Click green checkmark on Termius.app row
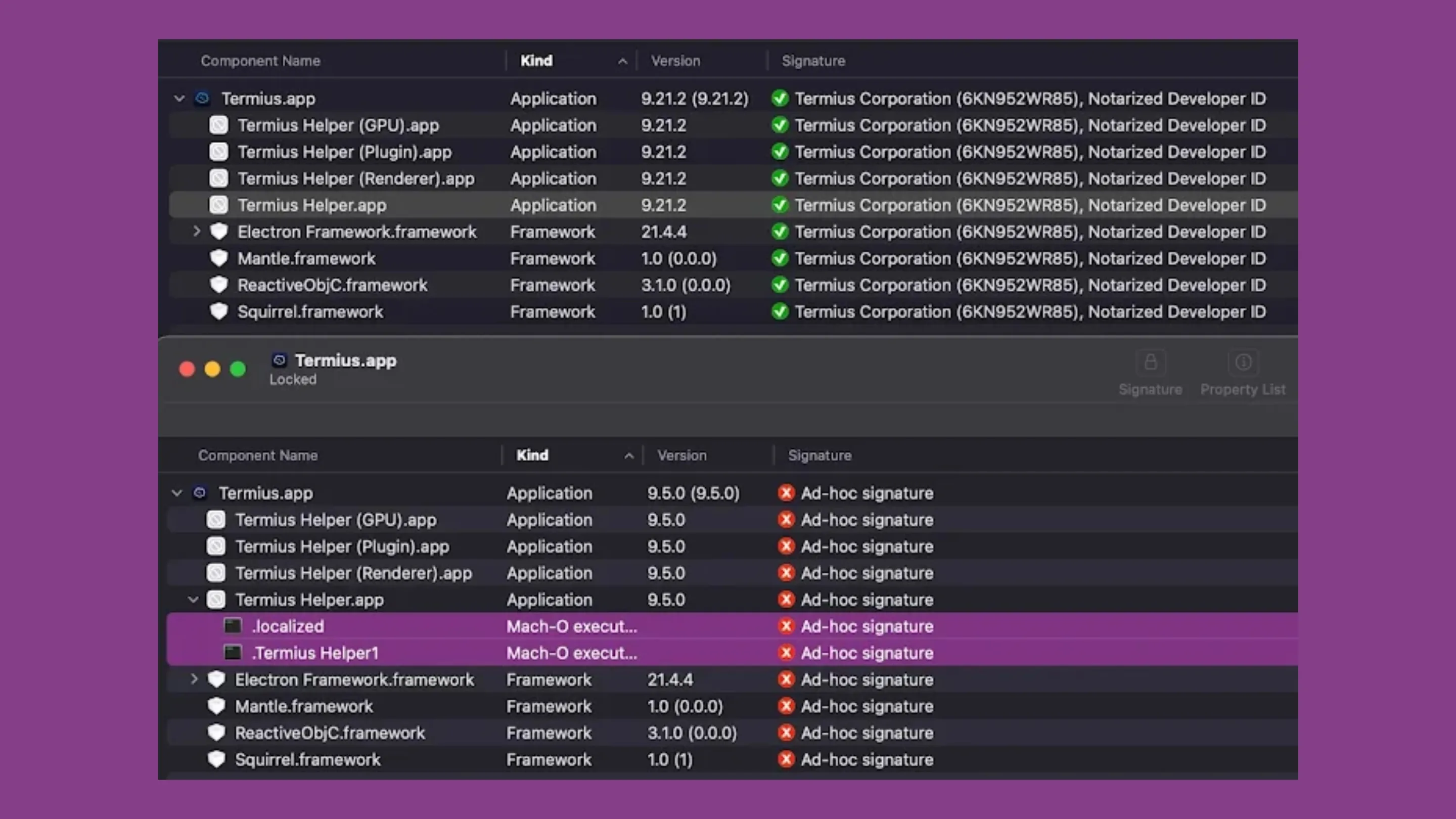 [780, 99]
